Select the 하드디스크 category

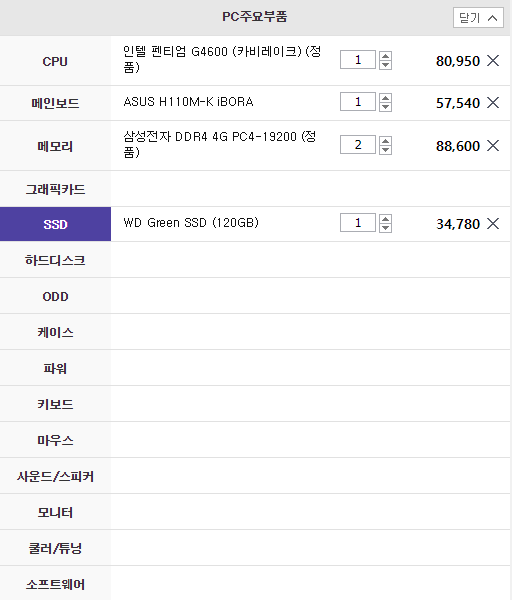[55, 260]
